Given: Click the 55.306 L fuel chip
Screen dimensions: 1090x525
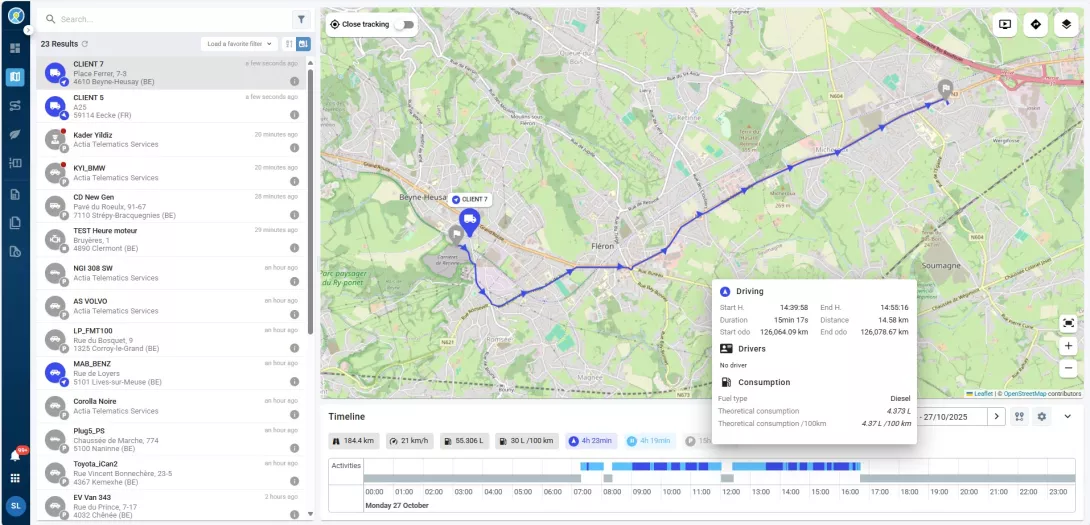Looking at the screenshot, I should tap(465, 441).
